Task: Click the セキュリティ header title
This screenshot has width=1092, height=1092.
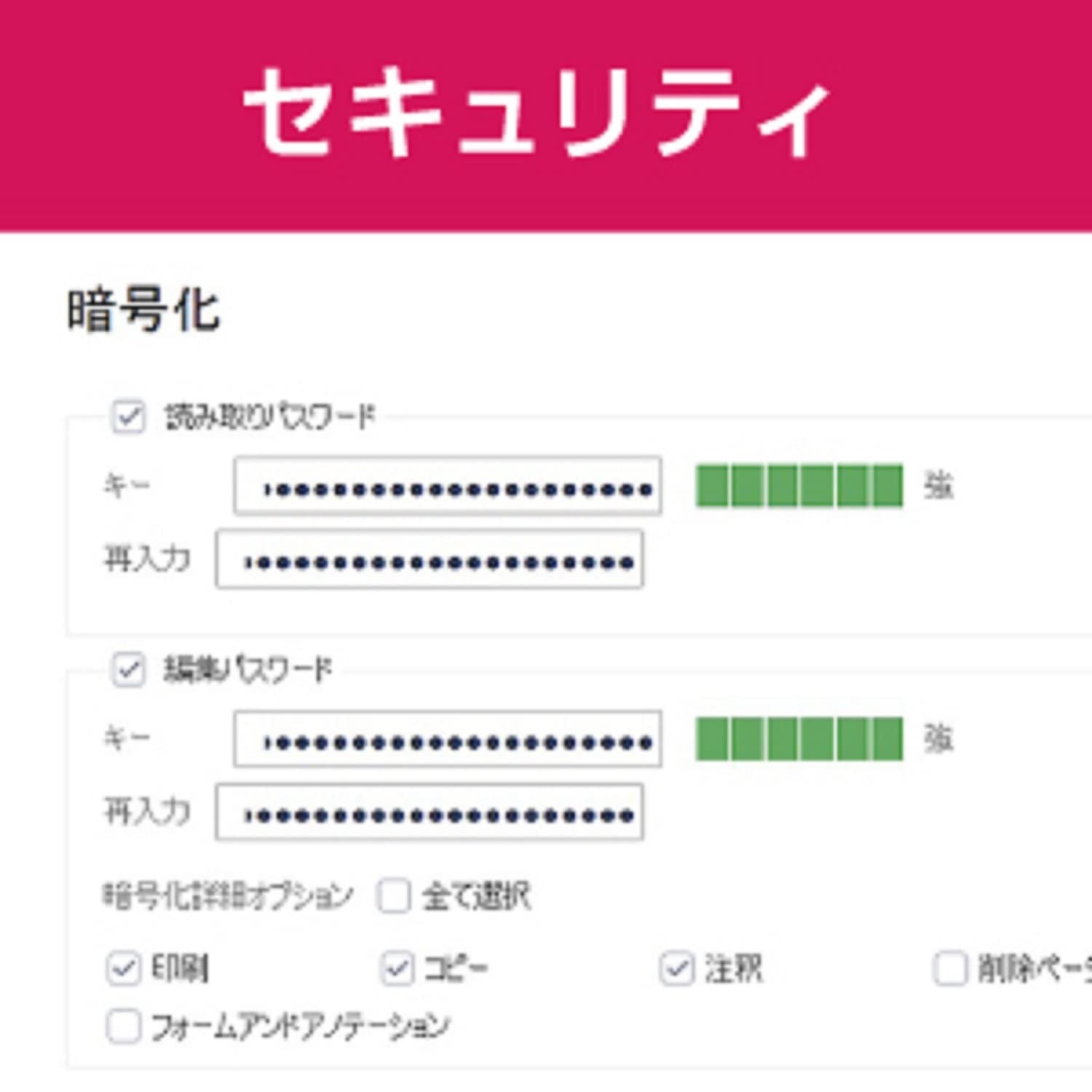Action: [537, 111]
